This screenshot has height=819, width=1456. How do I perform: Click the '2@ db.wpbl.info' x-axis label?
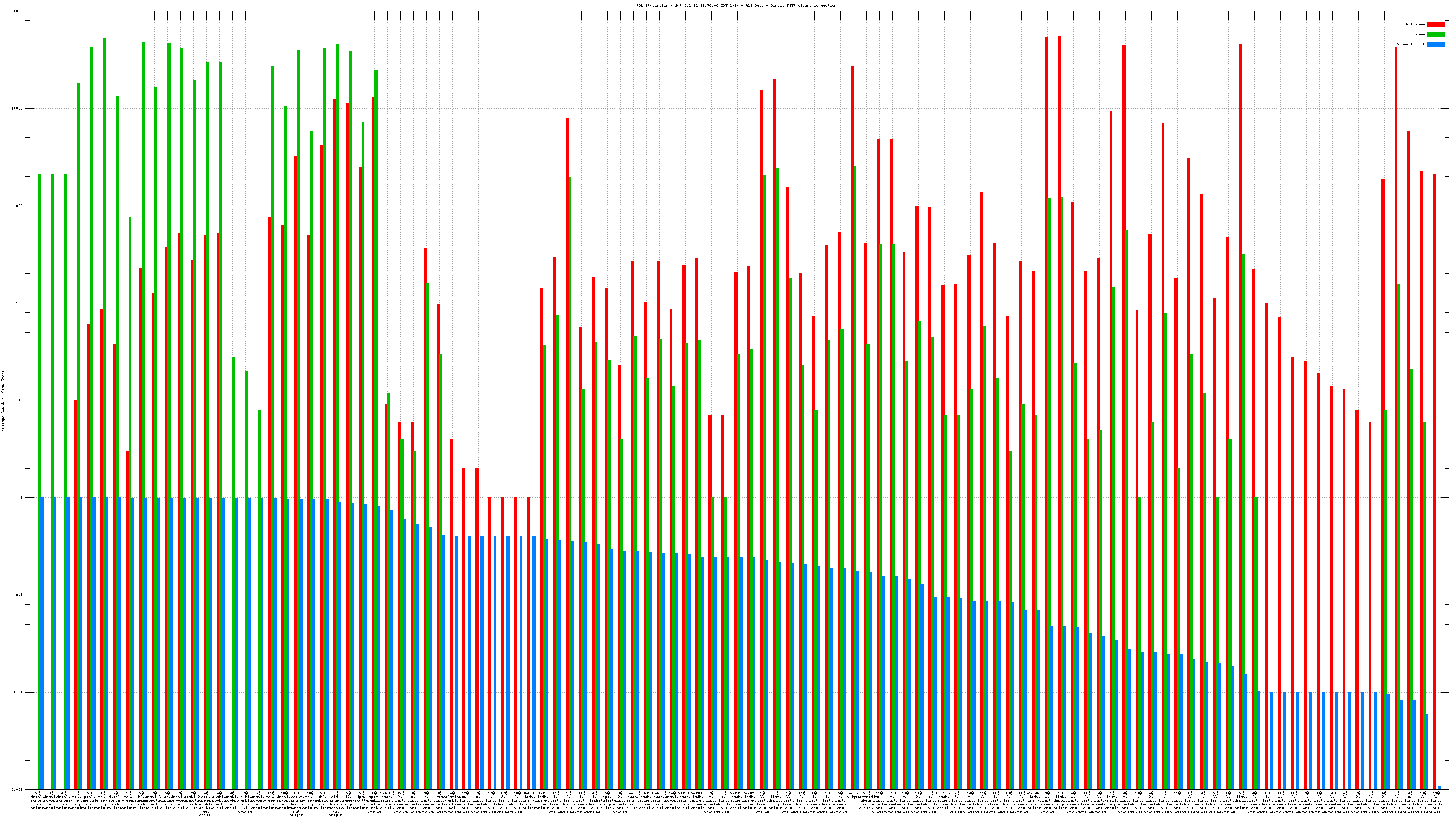167,801
